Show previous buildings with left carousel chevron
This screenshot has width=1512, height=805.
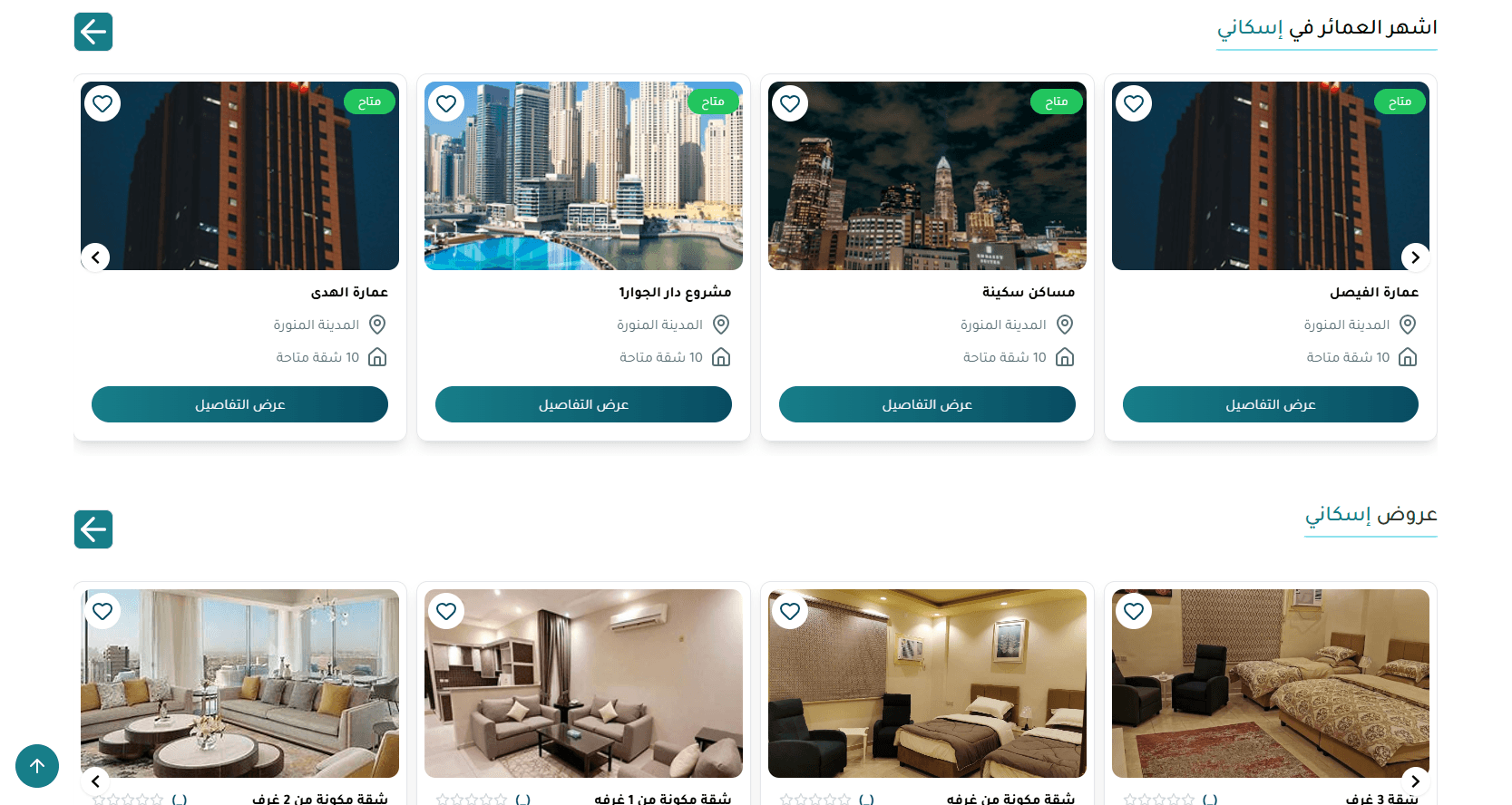tap(95, 257)
